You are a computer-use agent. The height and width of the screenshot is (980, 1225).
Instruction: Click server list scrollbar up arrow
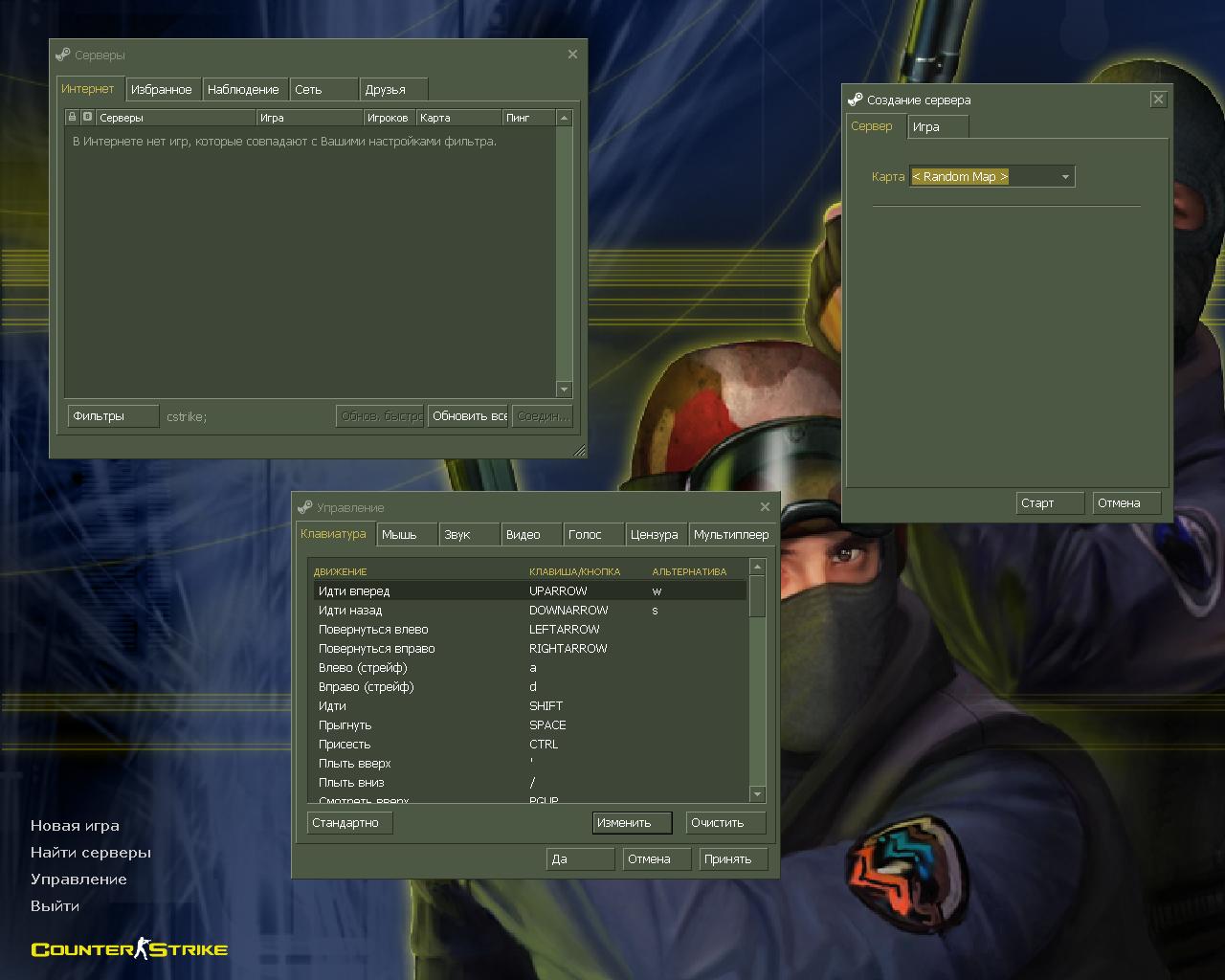[564, 118]
